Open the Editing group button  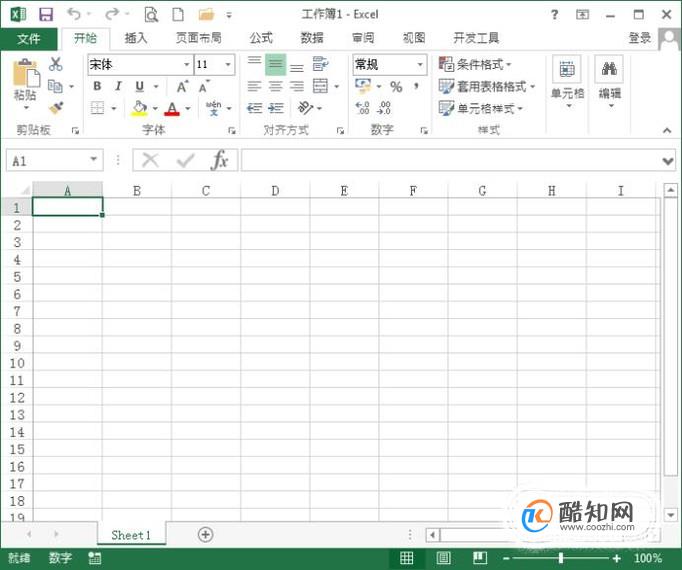click(609, 81)
